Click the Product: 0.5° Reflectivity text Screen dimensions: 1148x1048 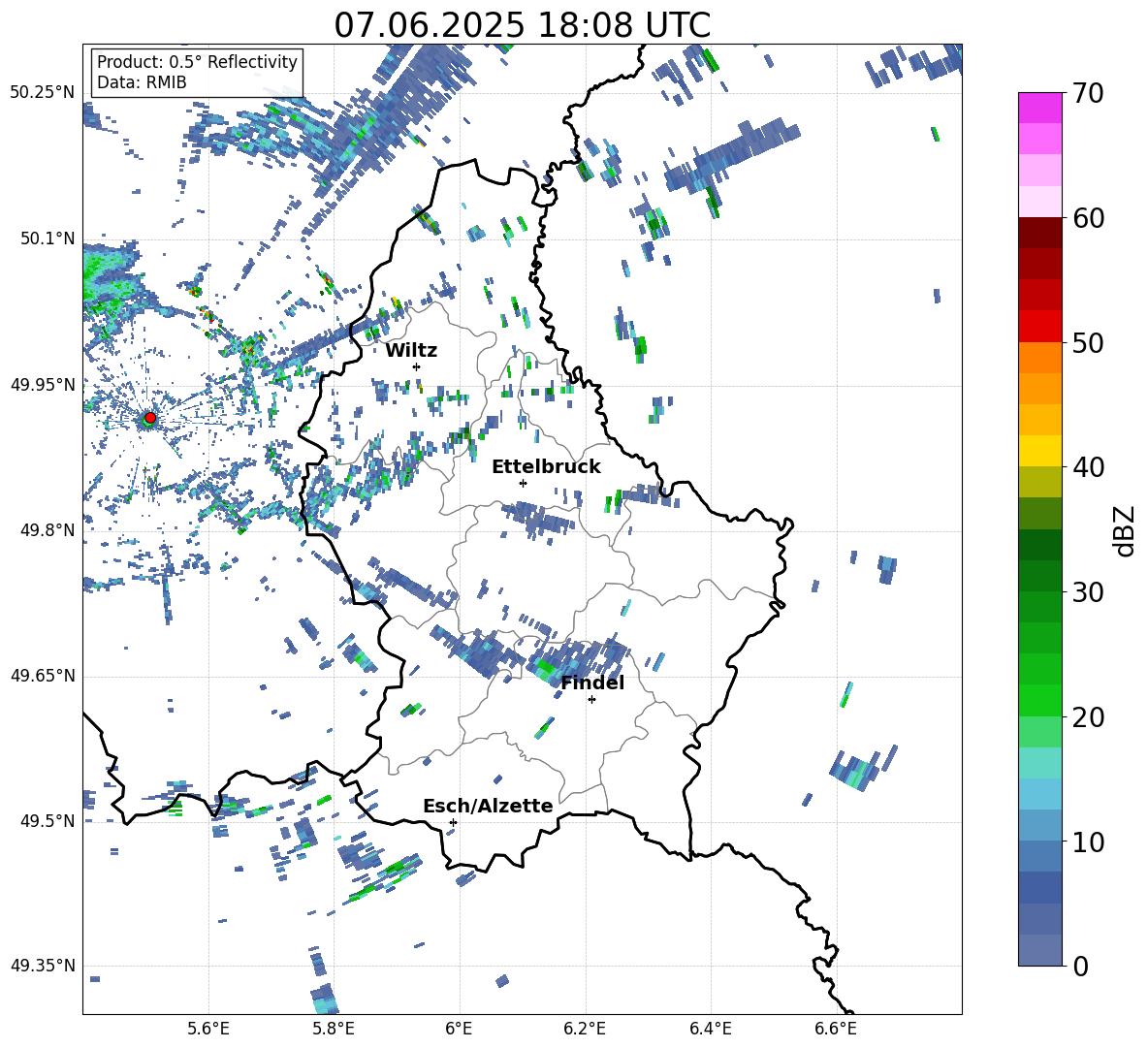[197, 62]
